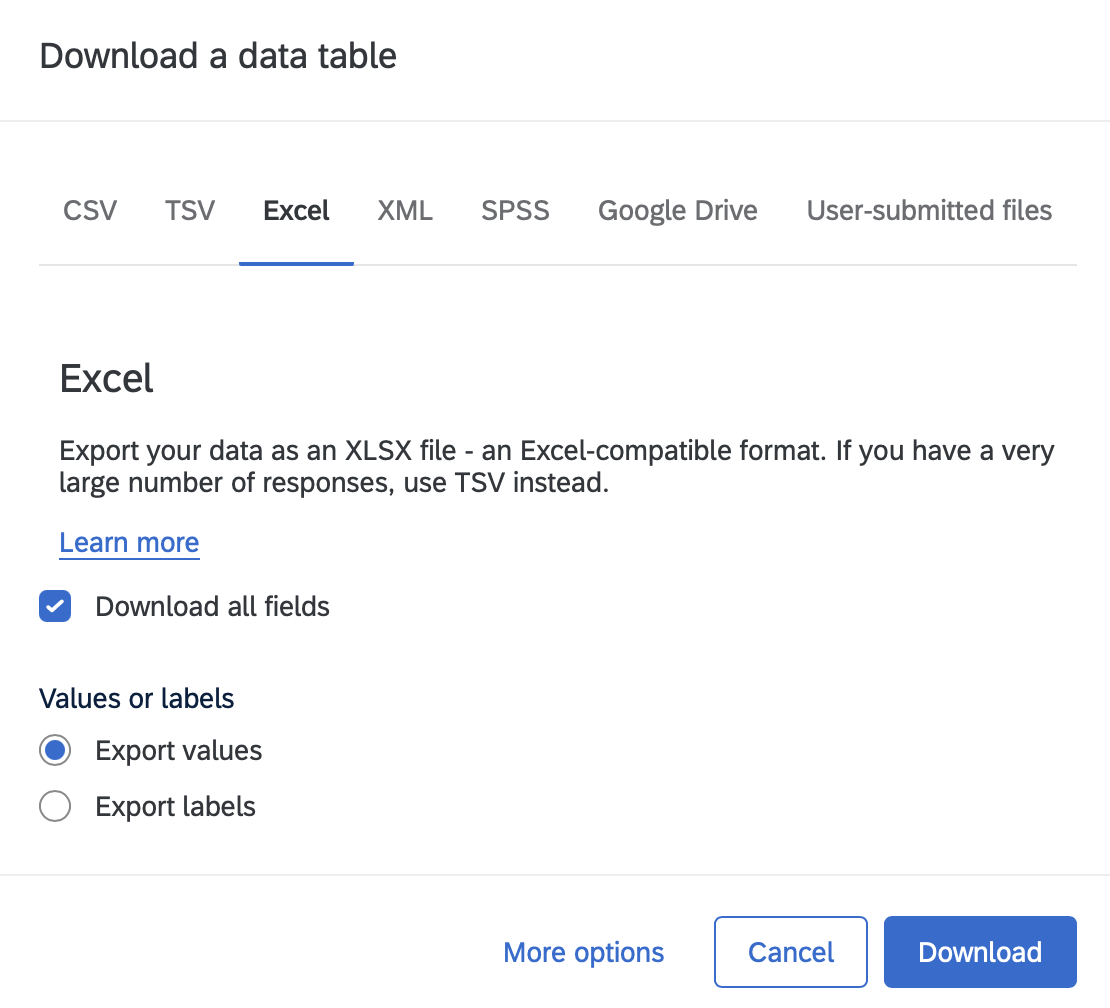Open the User-submitted files tab

point(929,211)
